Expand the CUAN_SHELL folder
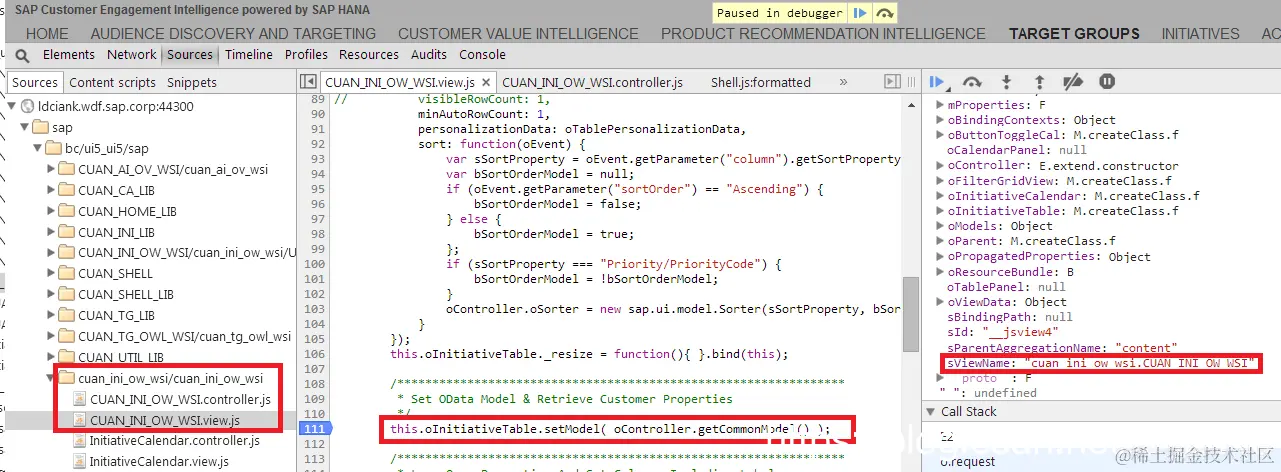Viewport: 1281px width, 472px height. pos(52,274)
